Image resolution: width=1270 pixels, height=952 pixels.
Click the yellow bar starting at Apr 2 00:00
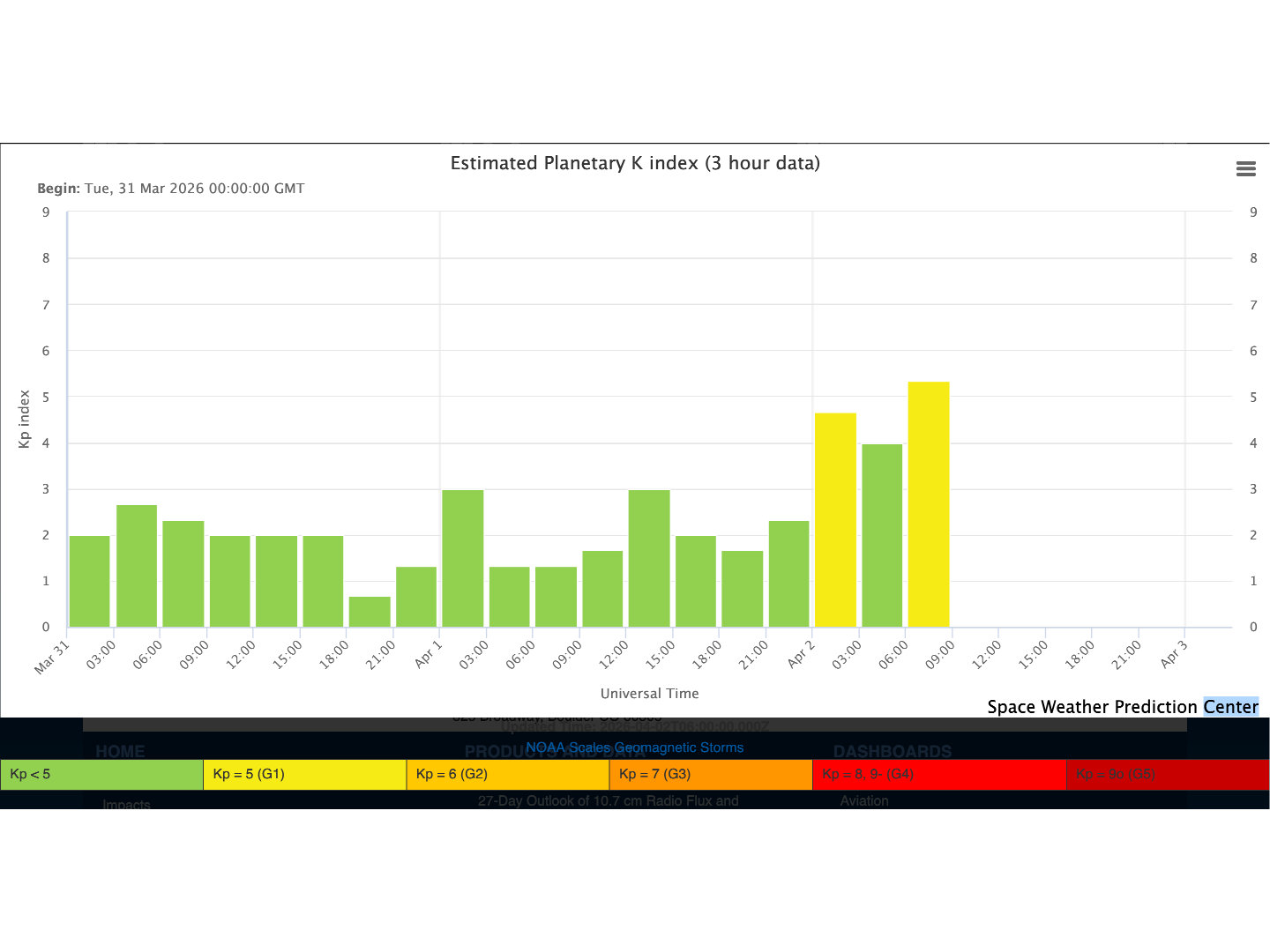[x=835, y=520]
